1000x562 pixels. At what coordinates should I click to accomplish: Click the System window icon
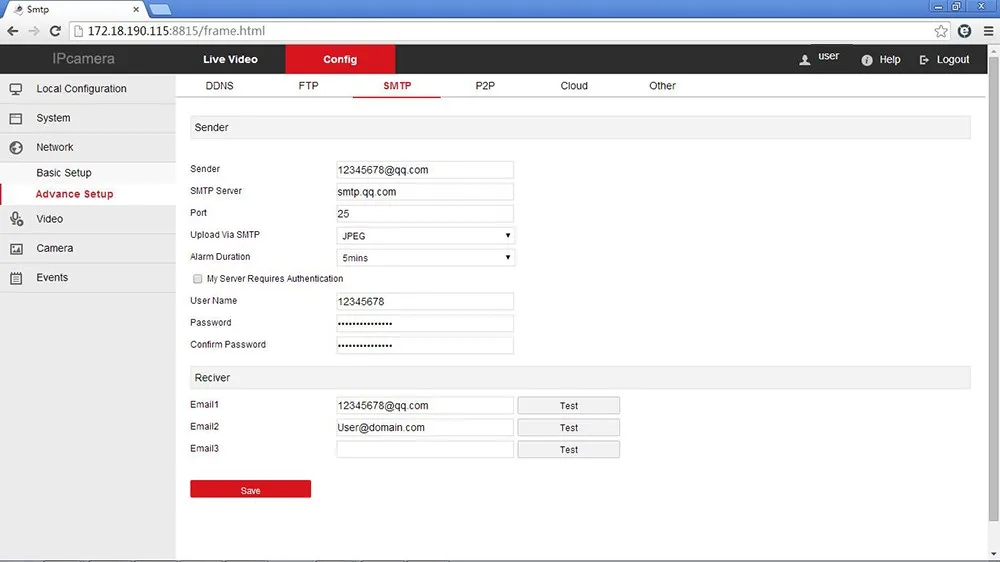(x=16, y=119)
